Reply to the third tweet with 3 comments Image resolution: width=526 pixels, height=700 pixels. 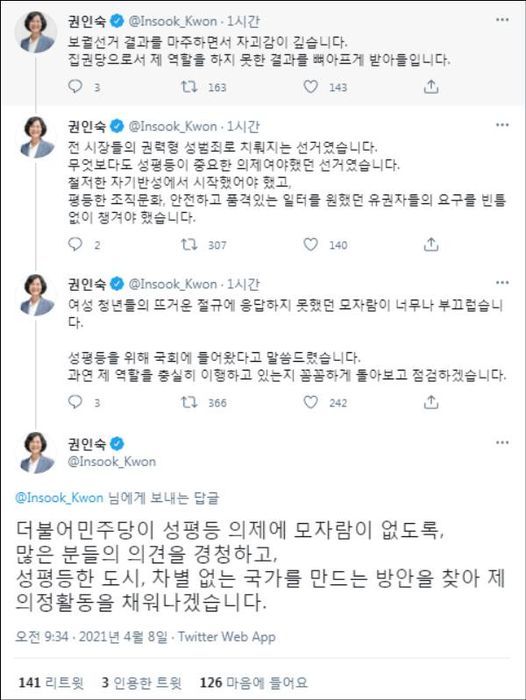tap(75, 402)
